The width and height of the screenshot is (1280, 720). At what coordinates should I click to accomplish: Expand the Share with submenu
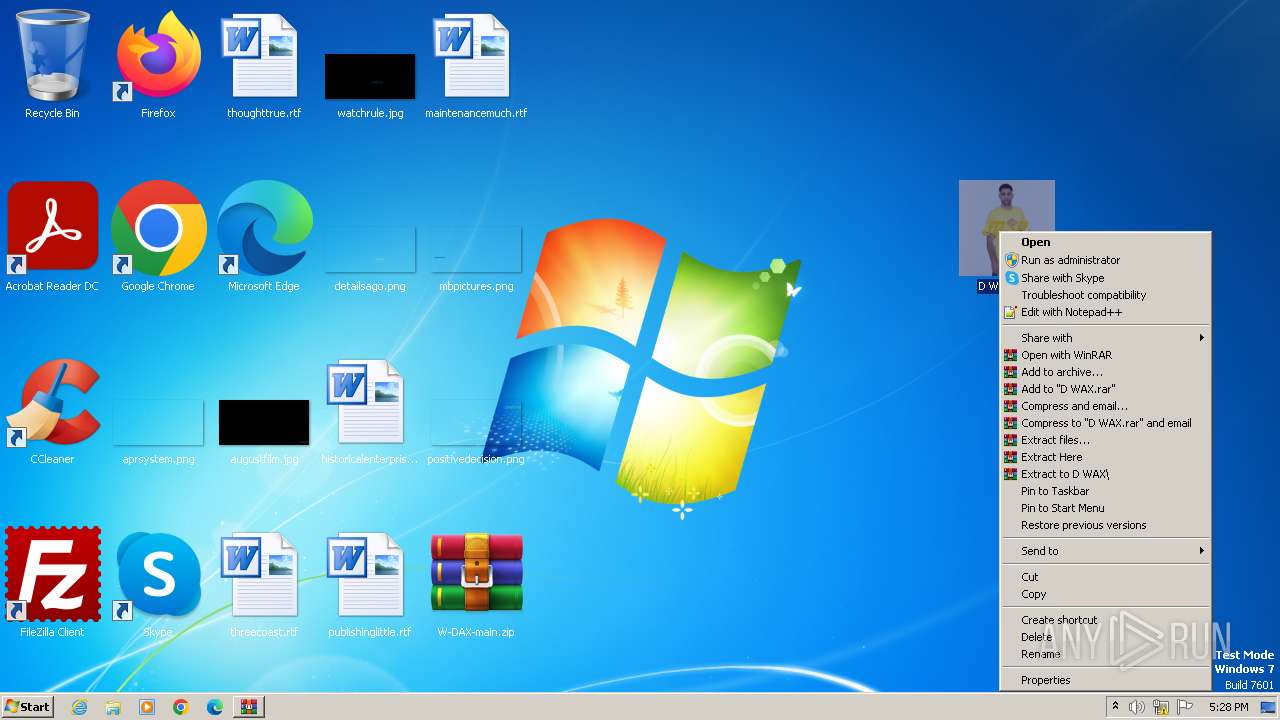[x=1105, y=338]
